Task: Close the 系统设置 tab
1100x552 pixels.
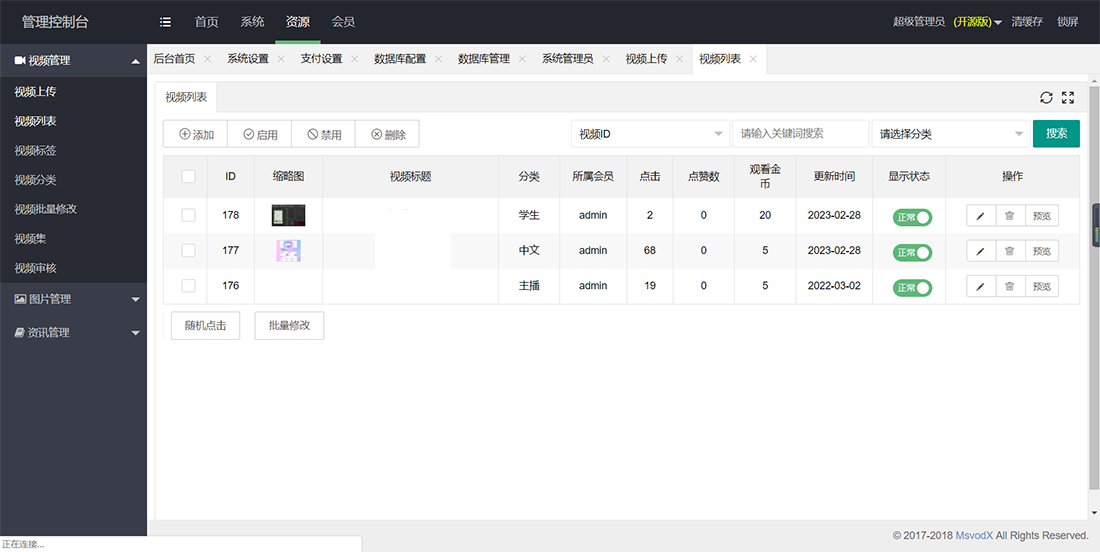Action: [281, 59]
